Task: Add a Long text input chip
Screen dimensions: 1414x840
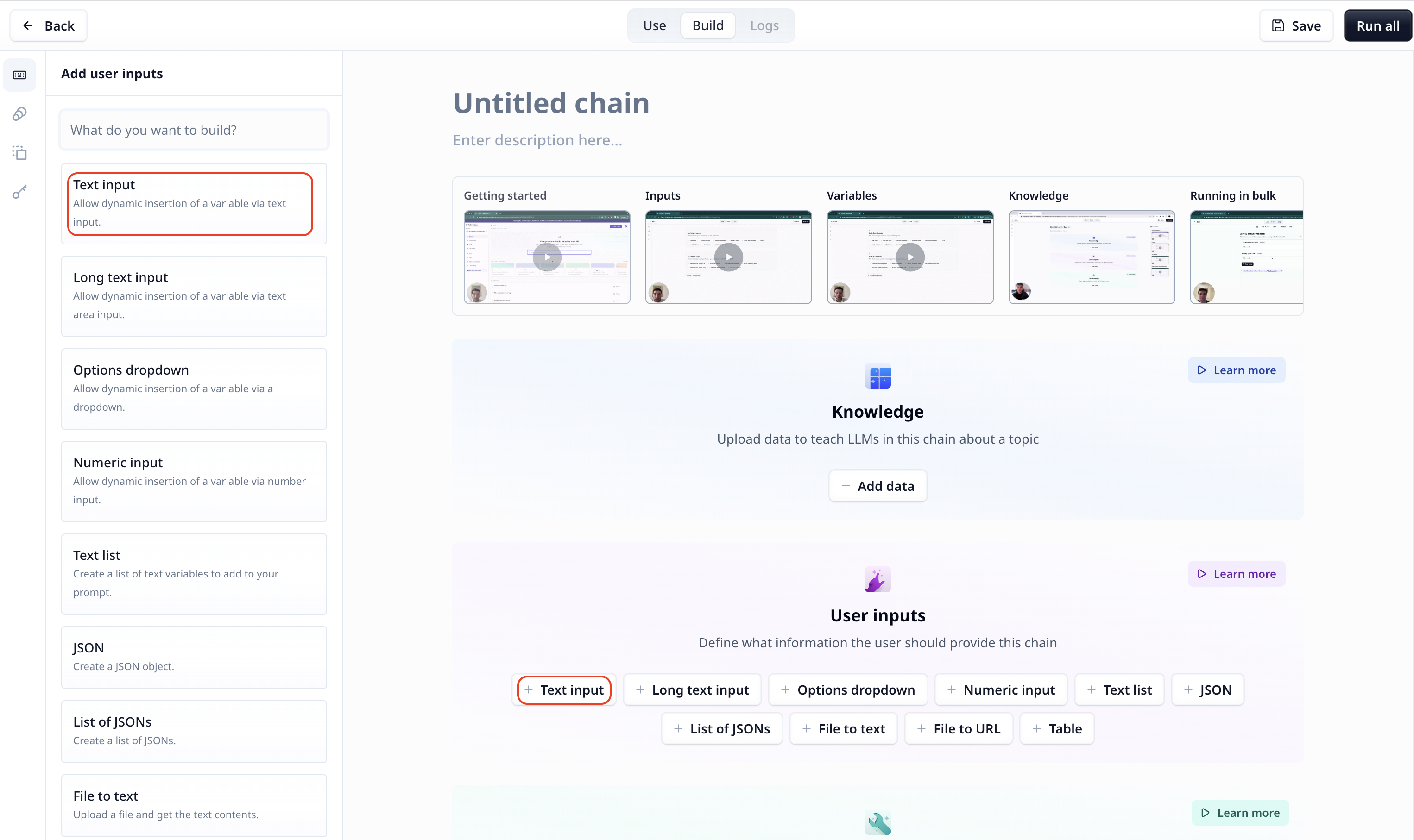Action: click(692, 690)
